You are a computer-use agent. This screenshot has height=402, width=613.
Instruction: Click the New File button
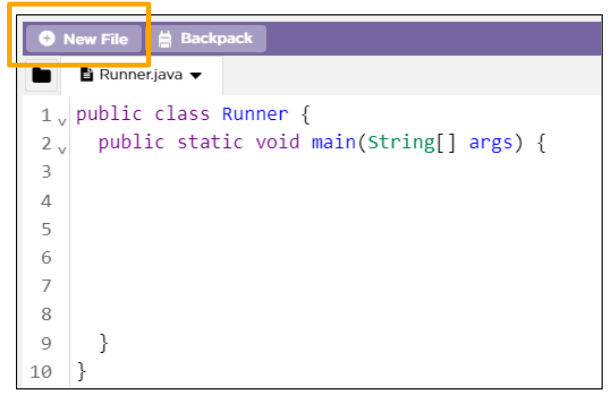[84, 39]
